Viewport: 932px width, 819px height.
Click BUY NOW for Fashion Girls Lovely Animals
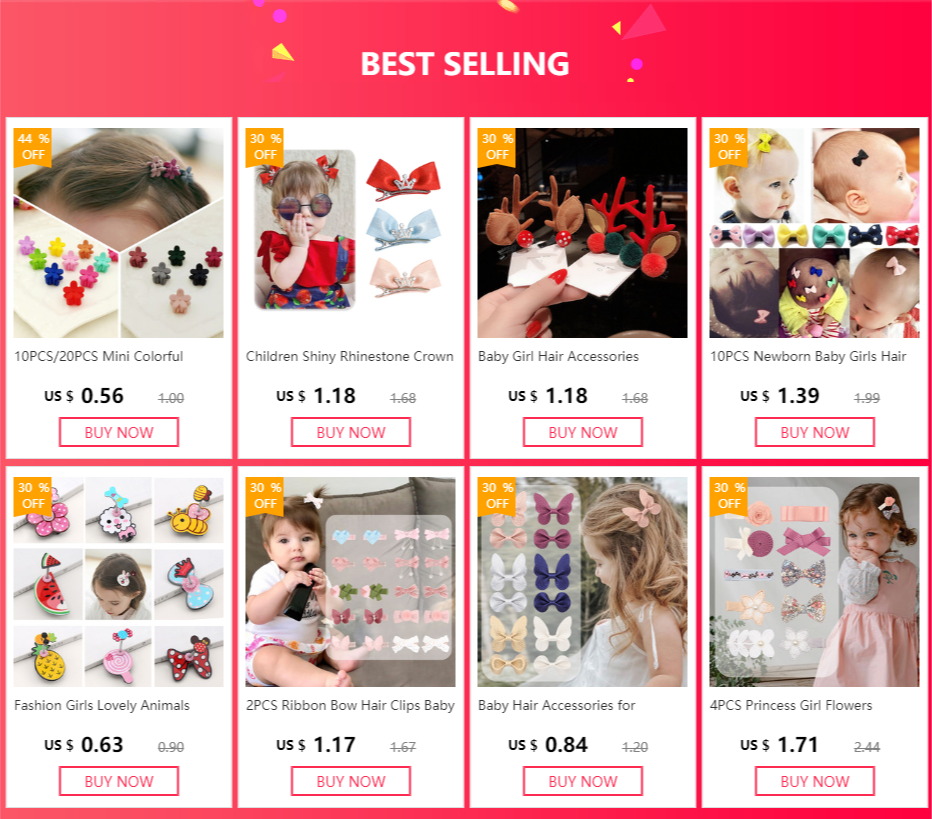pos(119,781)
